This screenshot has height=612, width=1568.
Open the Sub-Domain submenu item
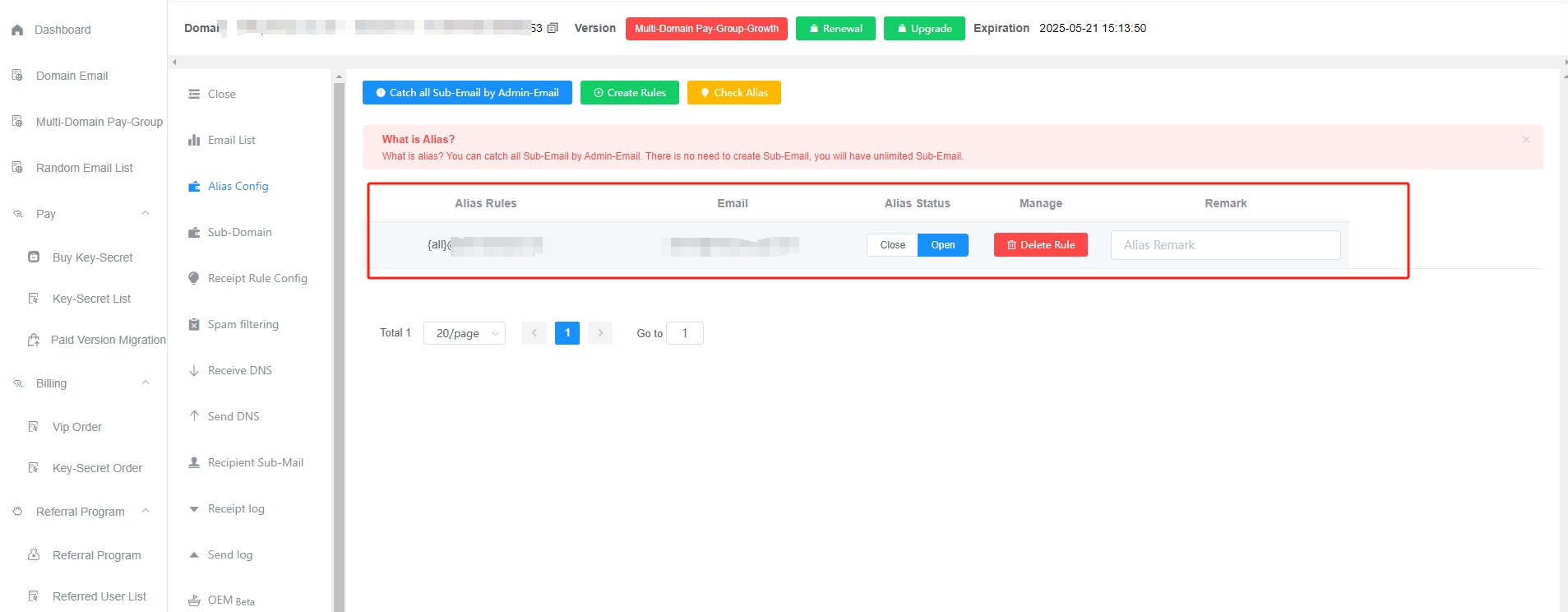239,232
